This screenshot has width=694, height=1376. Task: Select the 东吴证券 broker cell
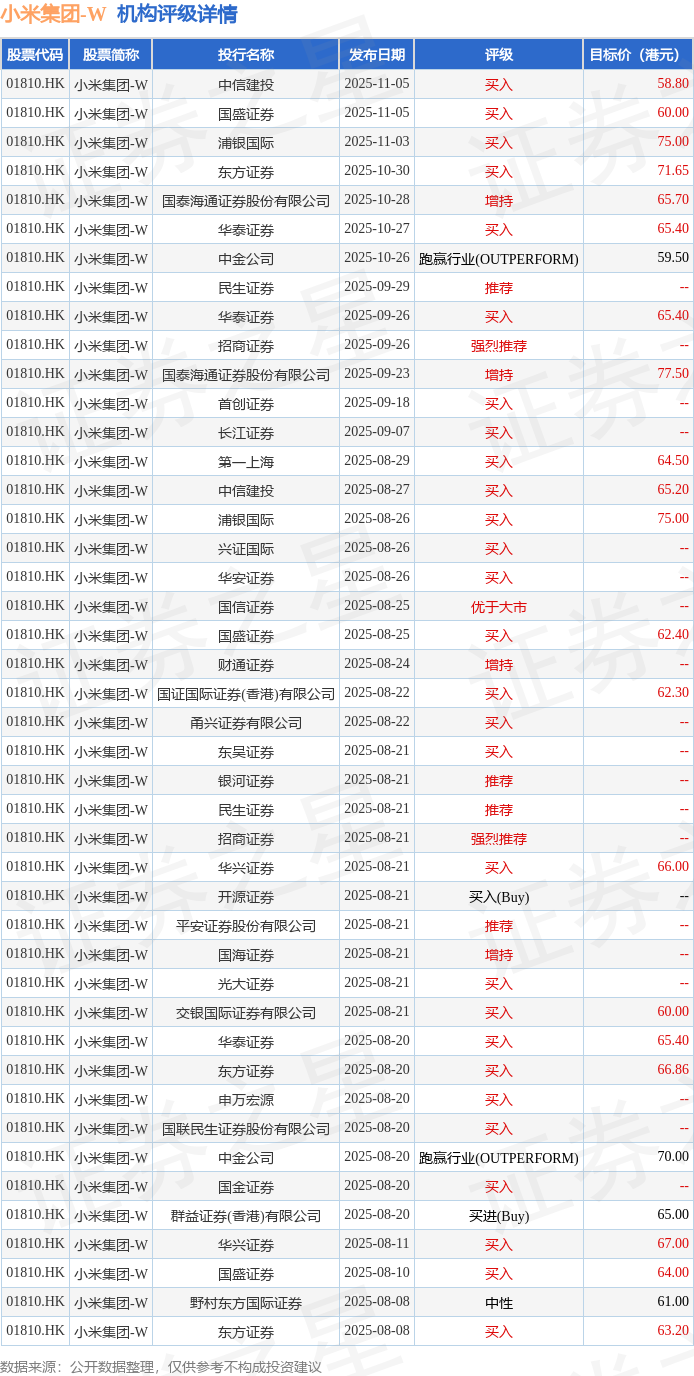[246, 751]
